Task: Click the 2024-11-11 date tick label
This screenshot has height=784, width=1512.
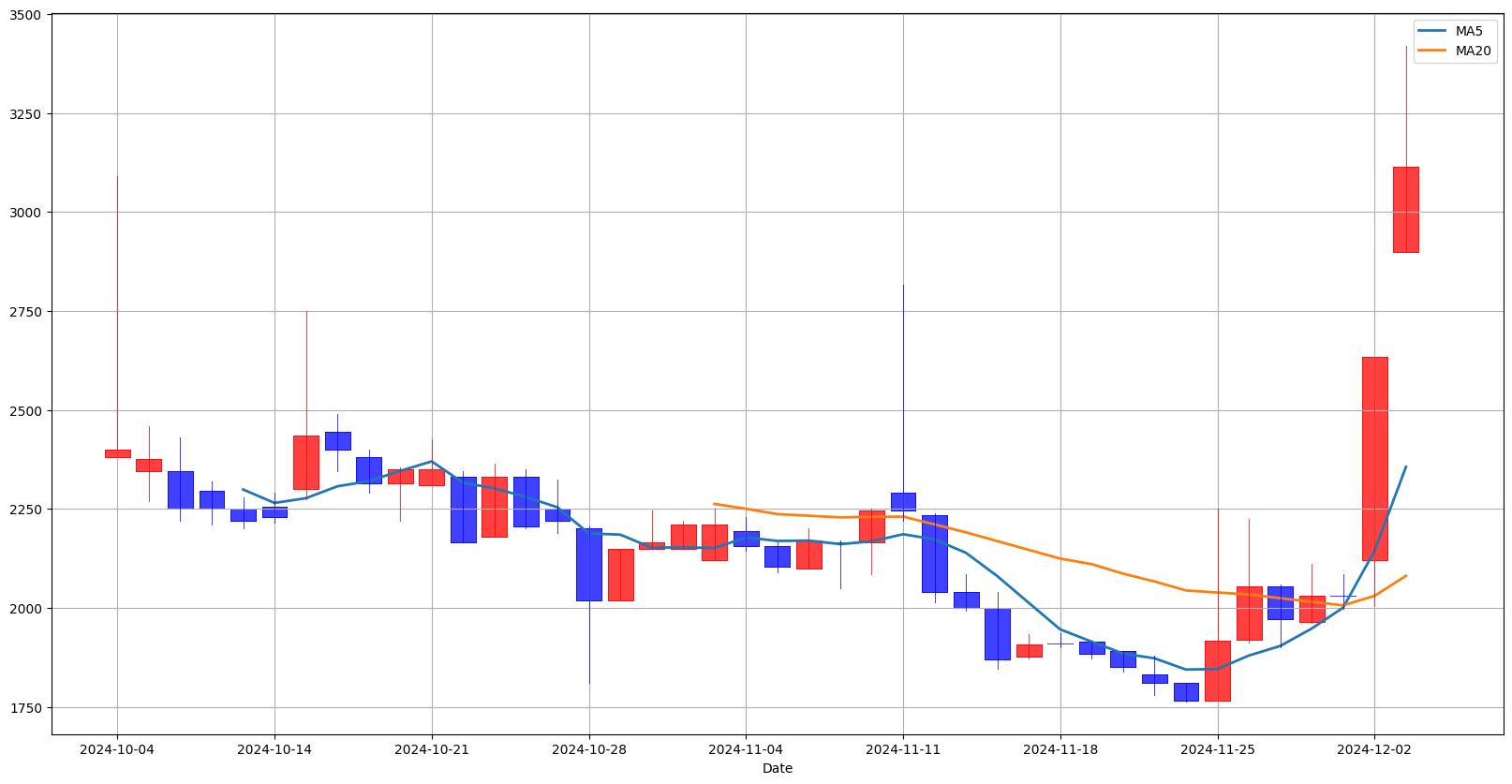Action: pyautogui.click(x=903, y=749)
